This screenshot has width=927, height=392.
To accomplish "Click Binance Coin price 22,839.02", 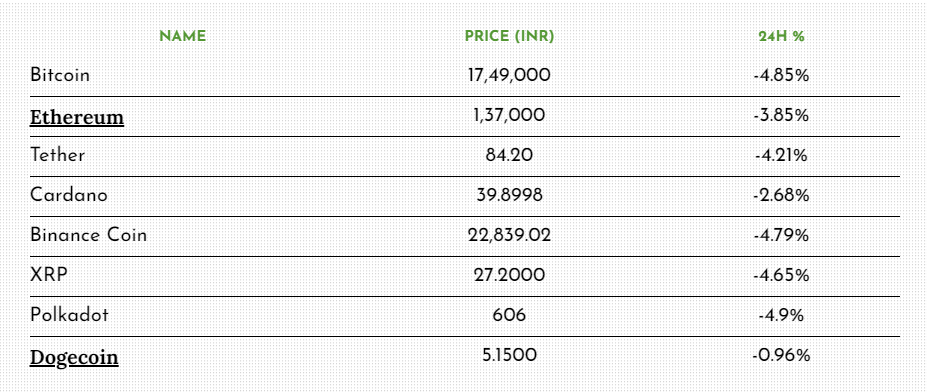I will point(509,235).
